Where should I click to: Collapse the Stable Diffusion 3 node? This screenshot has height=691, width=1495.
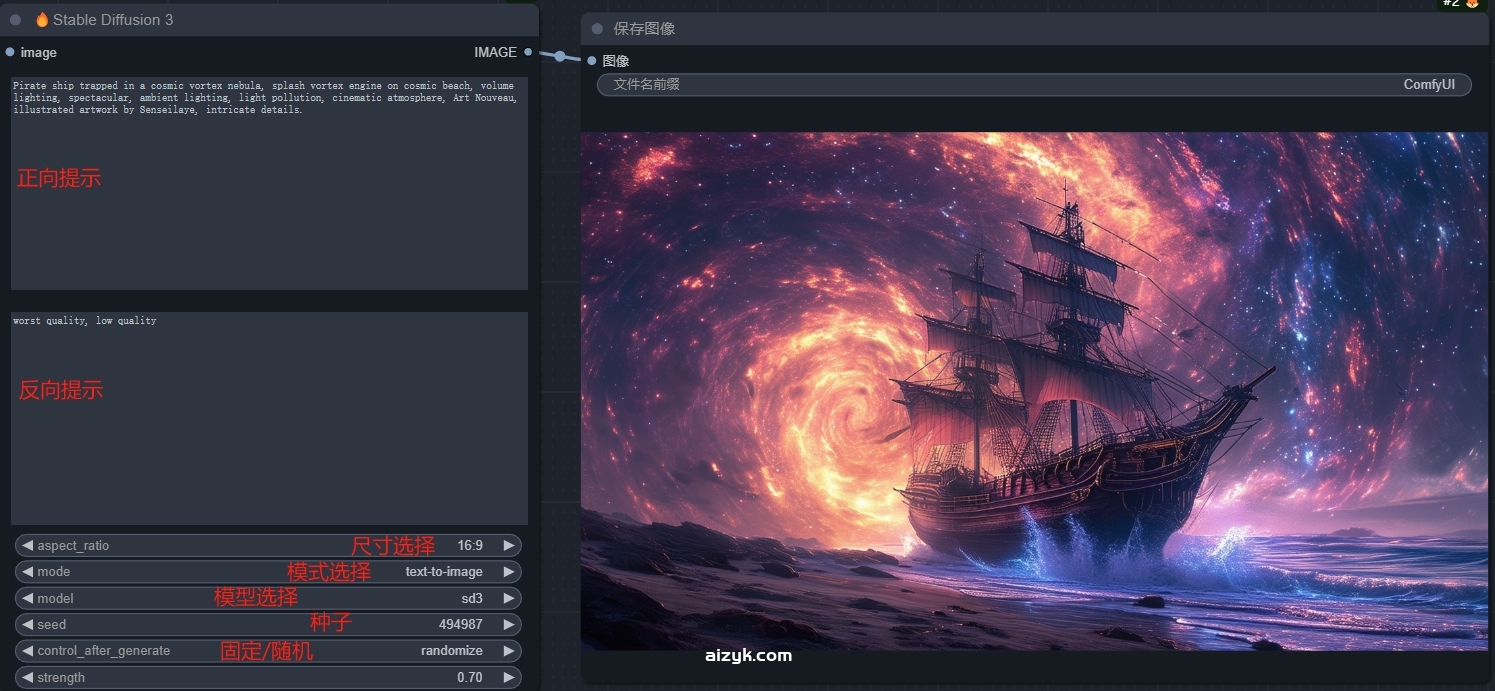pos(15,19)
